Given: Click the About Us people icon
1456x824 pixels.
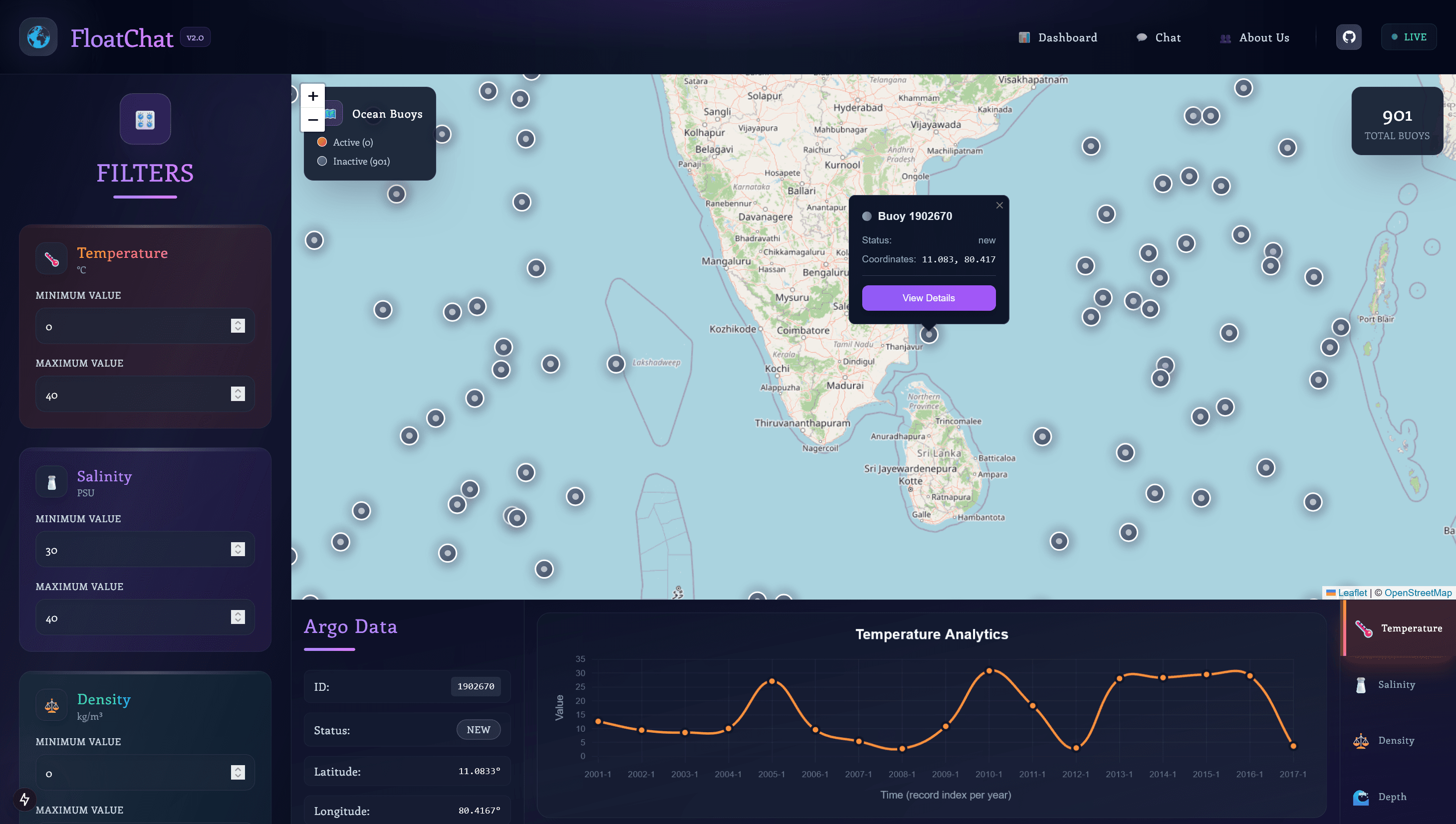Looking at the screenshot, I should coord(1225,38).
